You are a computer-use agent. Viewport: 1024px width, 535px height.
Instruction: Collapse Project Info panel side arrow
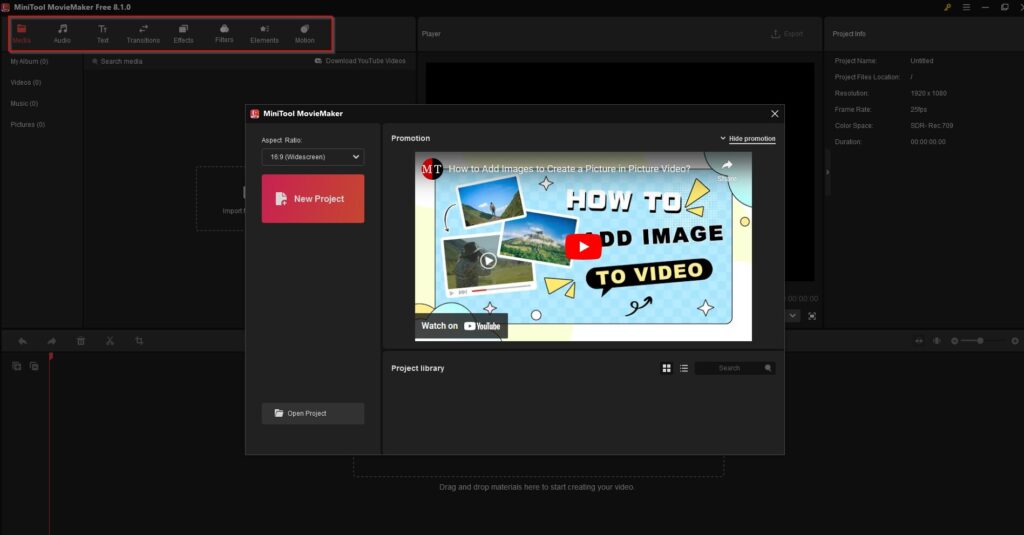(x=827, y=172)
